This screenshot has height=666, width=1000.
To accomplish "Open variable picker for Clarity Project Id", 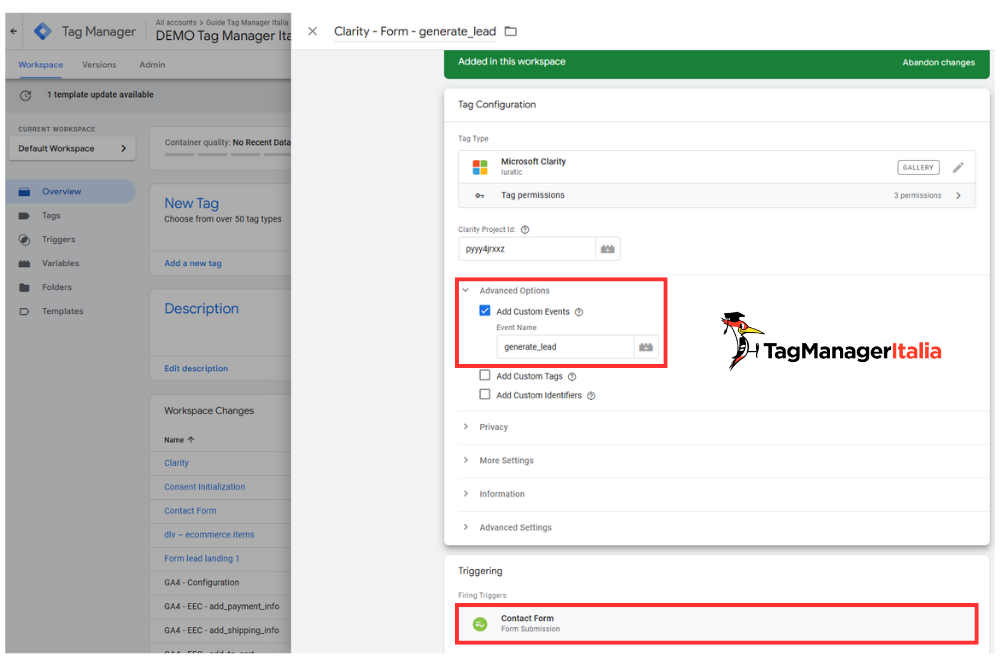I will tap(608, 249).
